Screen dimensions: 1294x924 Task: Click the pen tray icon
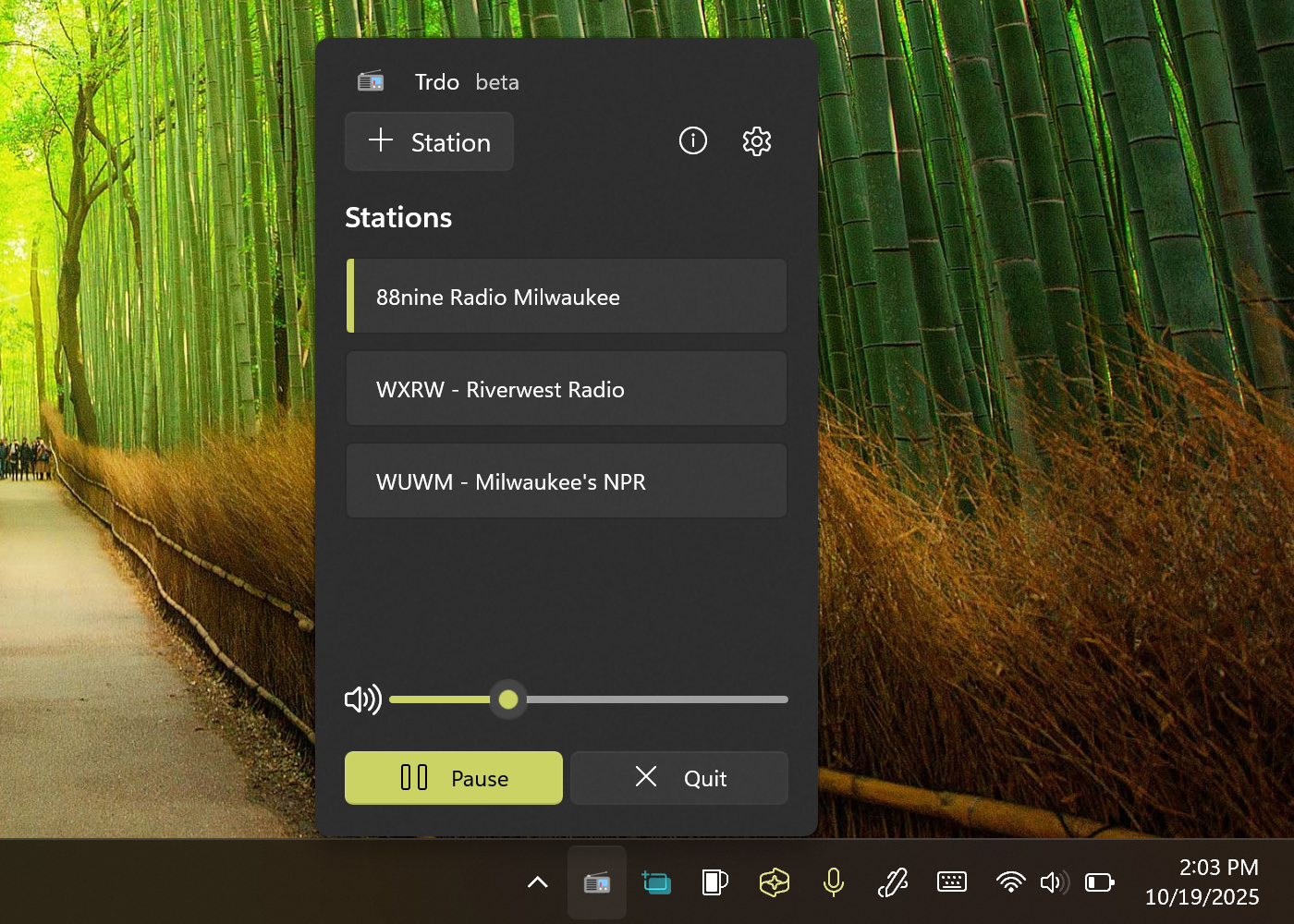click(x=892, y=882)
